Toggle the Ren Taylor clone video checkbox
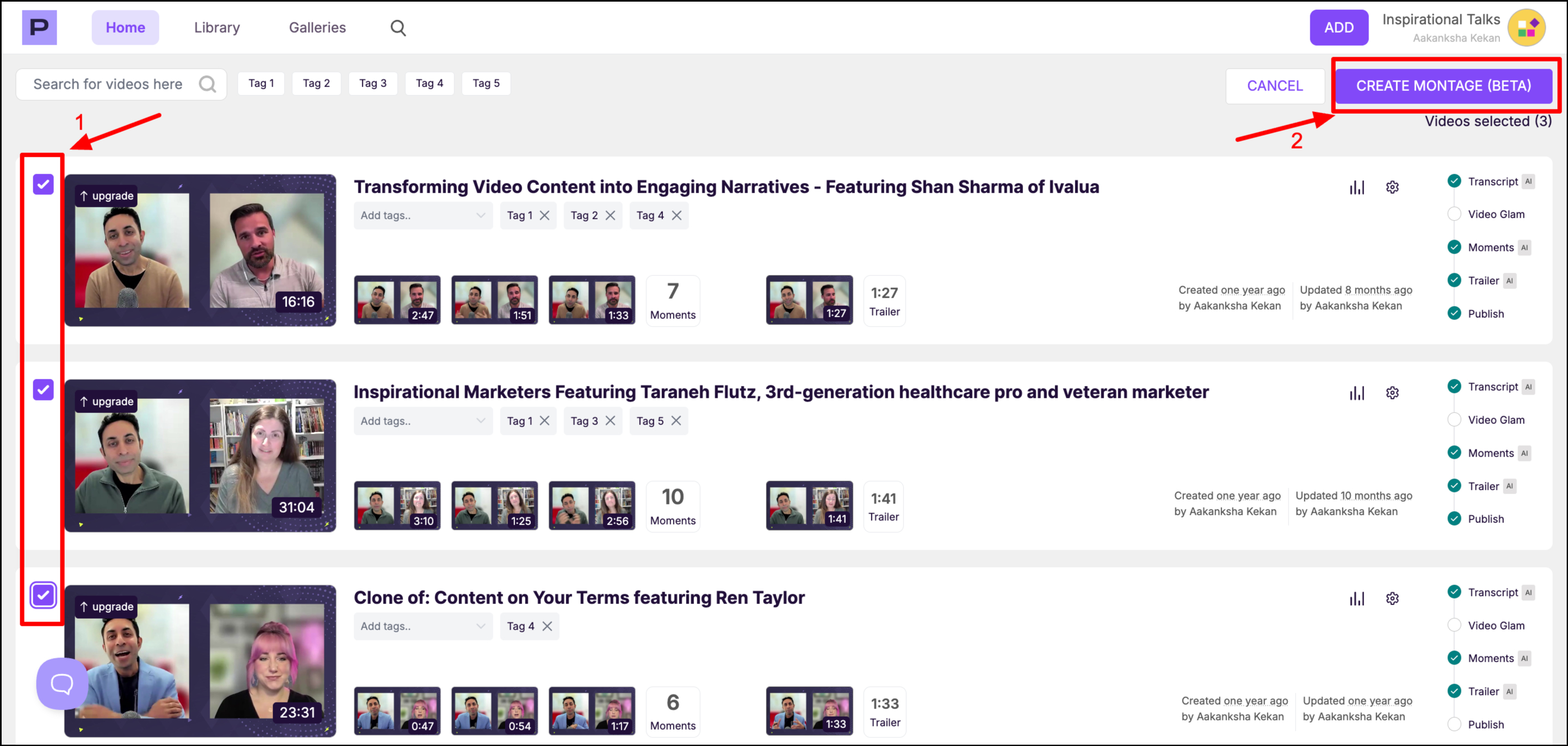 point(43,595)
